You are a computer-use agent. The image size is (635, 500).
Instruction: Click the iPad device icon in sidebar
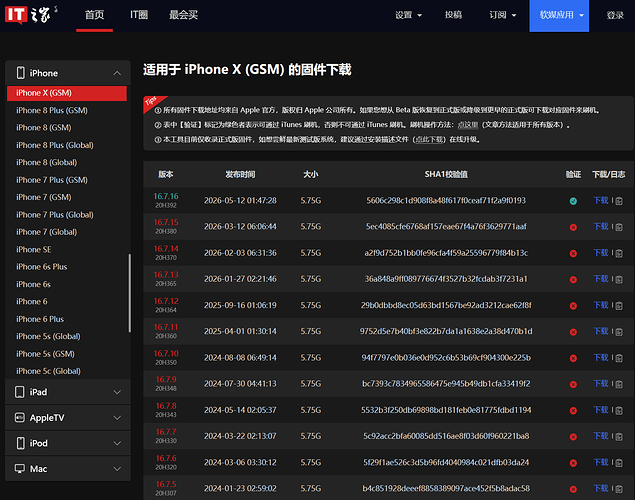(x=19, y=392)
